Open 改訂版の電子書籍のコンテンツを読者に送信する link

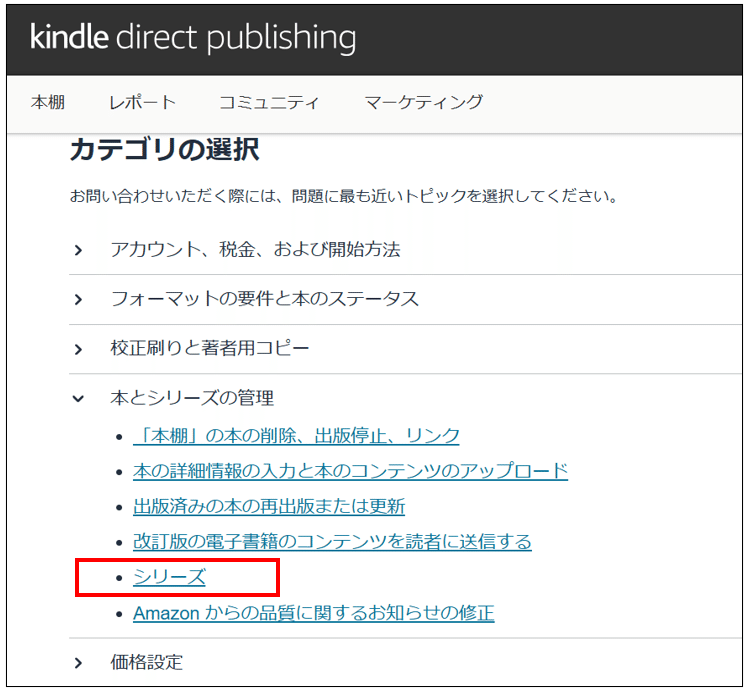pos(332,542)
